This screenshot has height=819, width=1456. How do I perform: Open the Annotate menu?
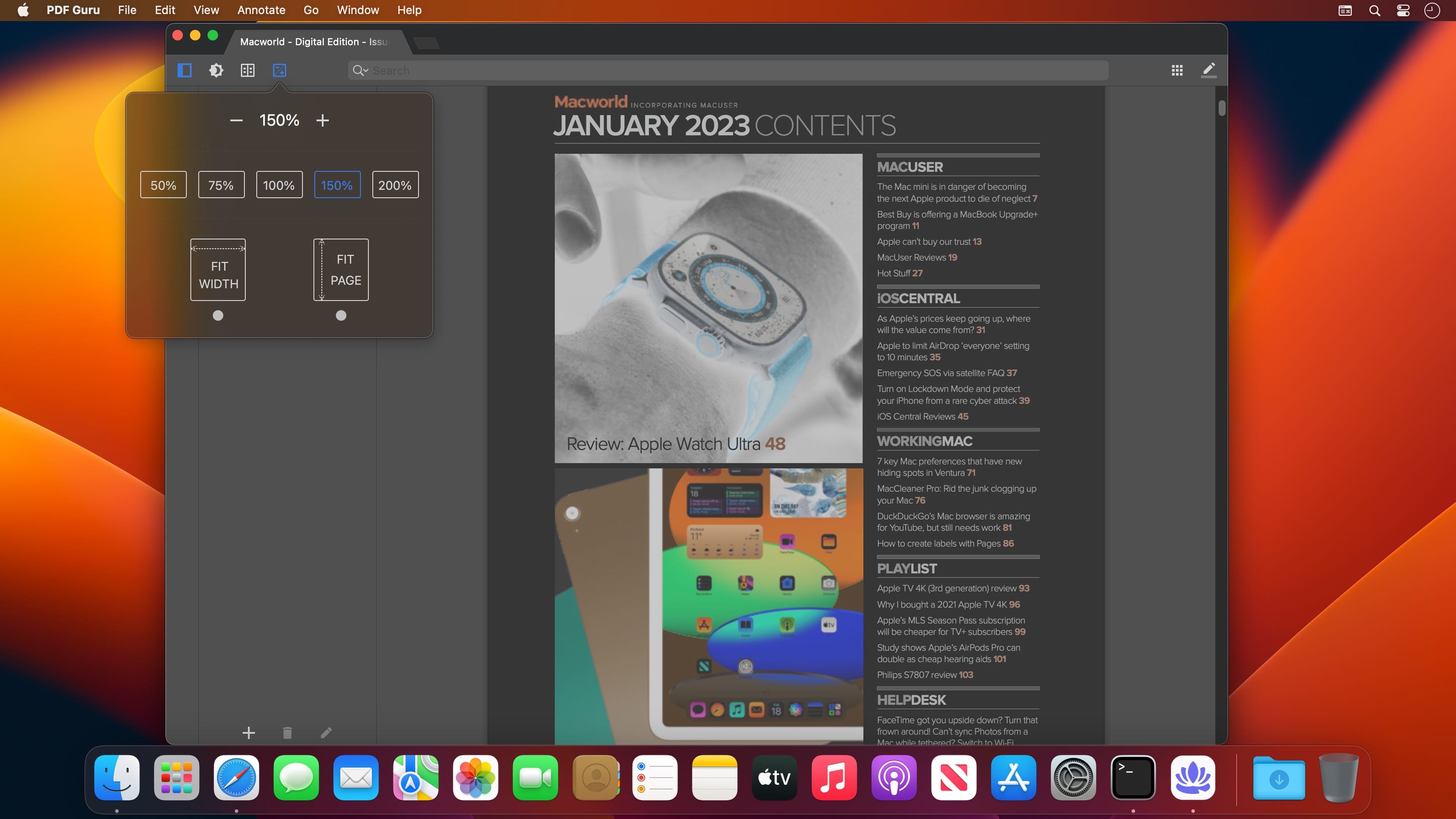(261, 10)
